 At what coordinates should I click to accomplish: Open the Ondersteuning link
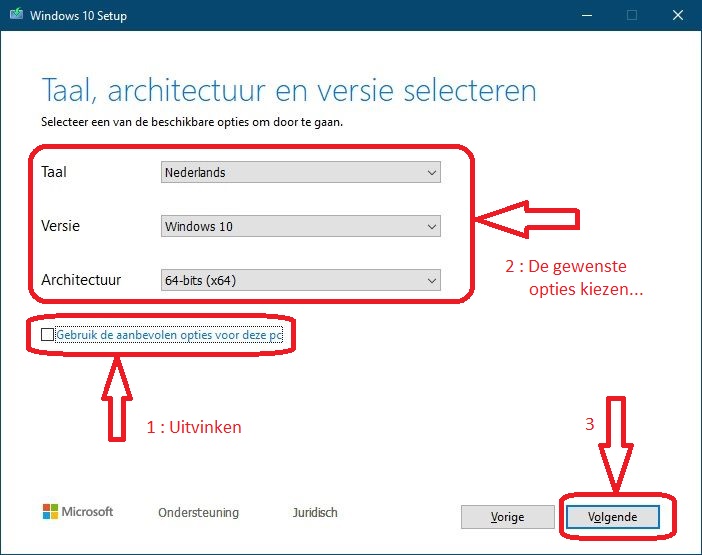click(x=198, y=512)
